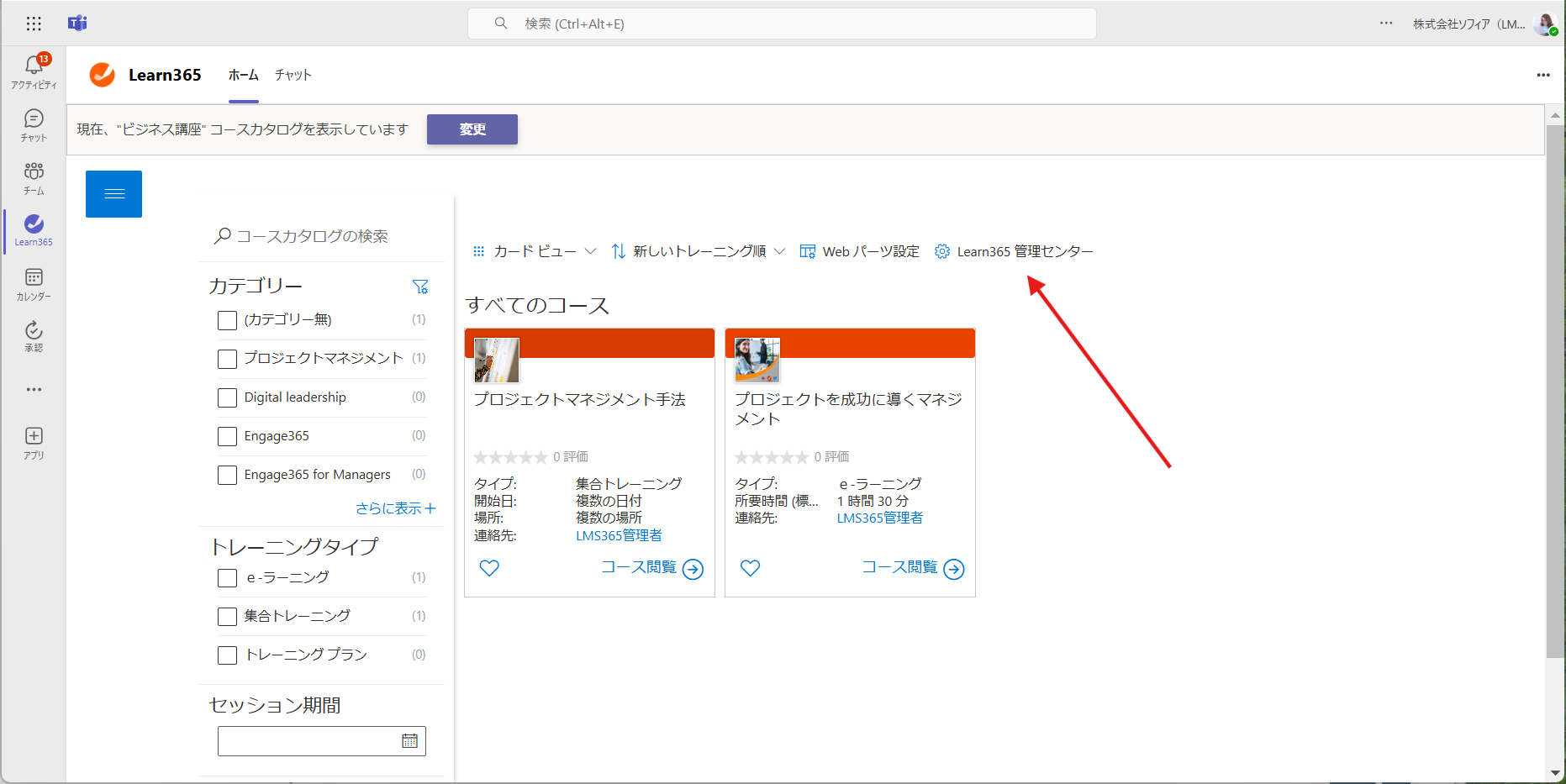The image size is (1566, 784).
Task: Open the プロジェクトを成功に導くマネジメント course title
Action: 848,408
